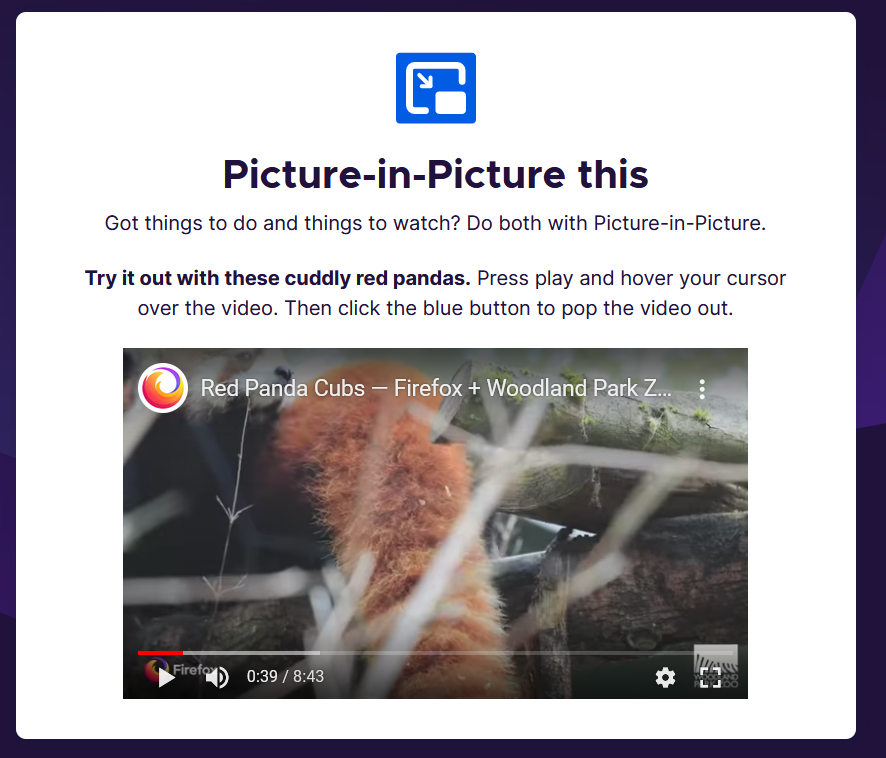
Task: Click the 0:39 / 8:43 time display
Action: (x=285, y=676)
